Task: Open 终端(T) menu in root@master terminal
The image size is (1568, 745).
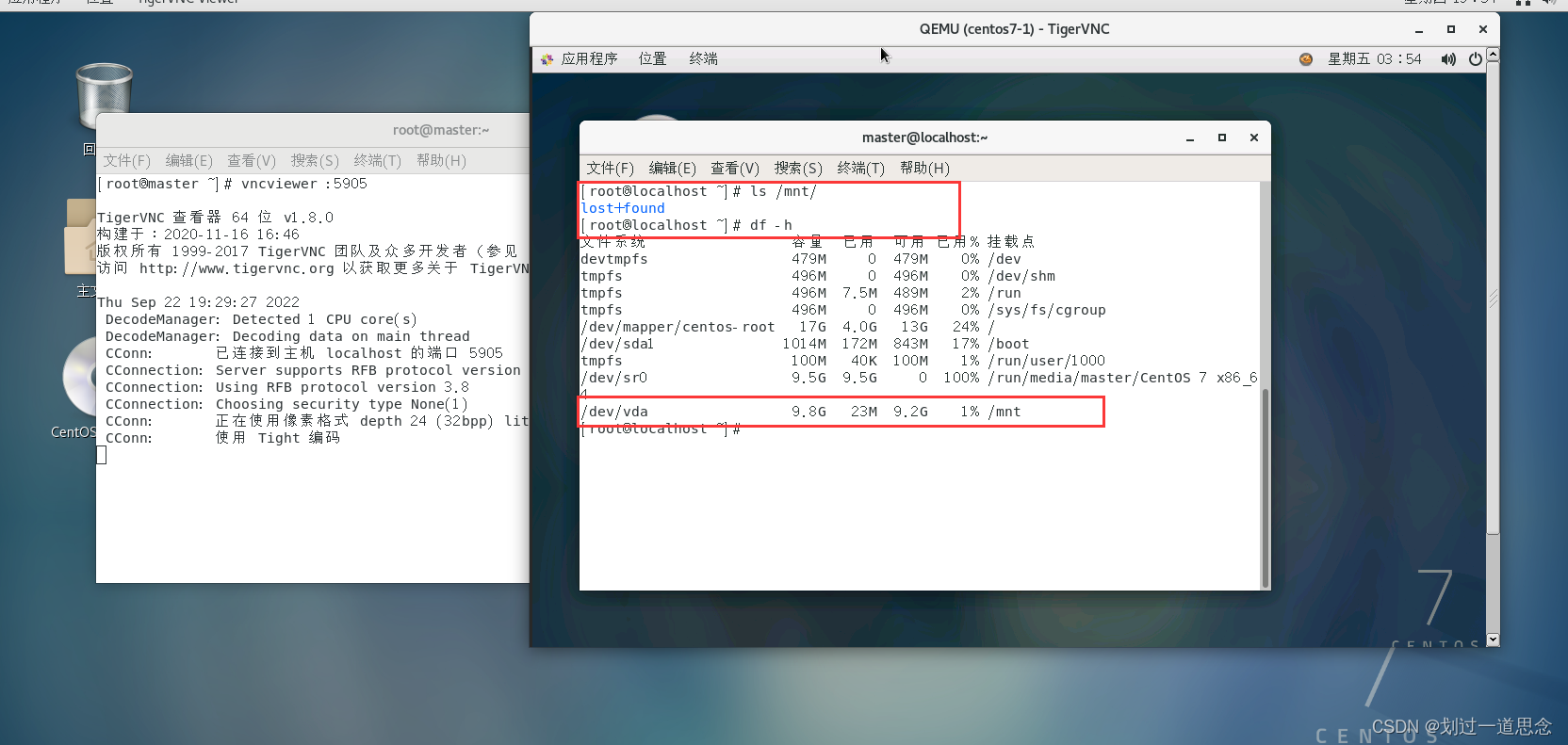Action: 378,161
